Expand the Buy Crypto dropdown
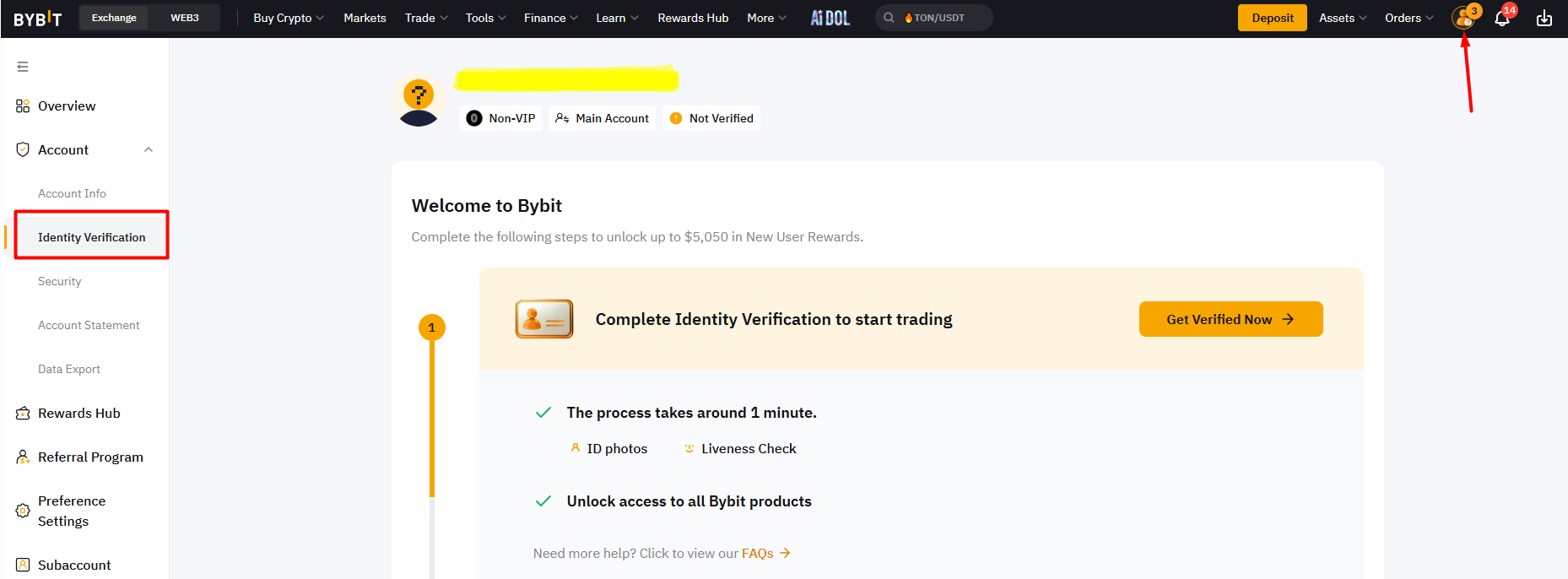Image resolution: width=1568 pixels, height=579 pixels. point(288,18)
